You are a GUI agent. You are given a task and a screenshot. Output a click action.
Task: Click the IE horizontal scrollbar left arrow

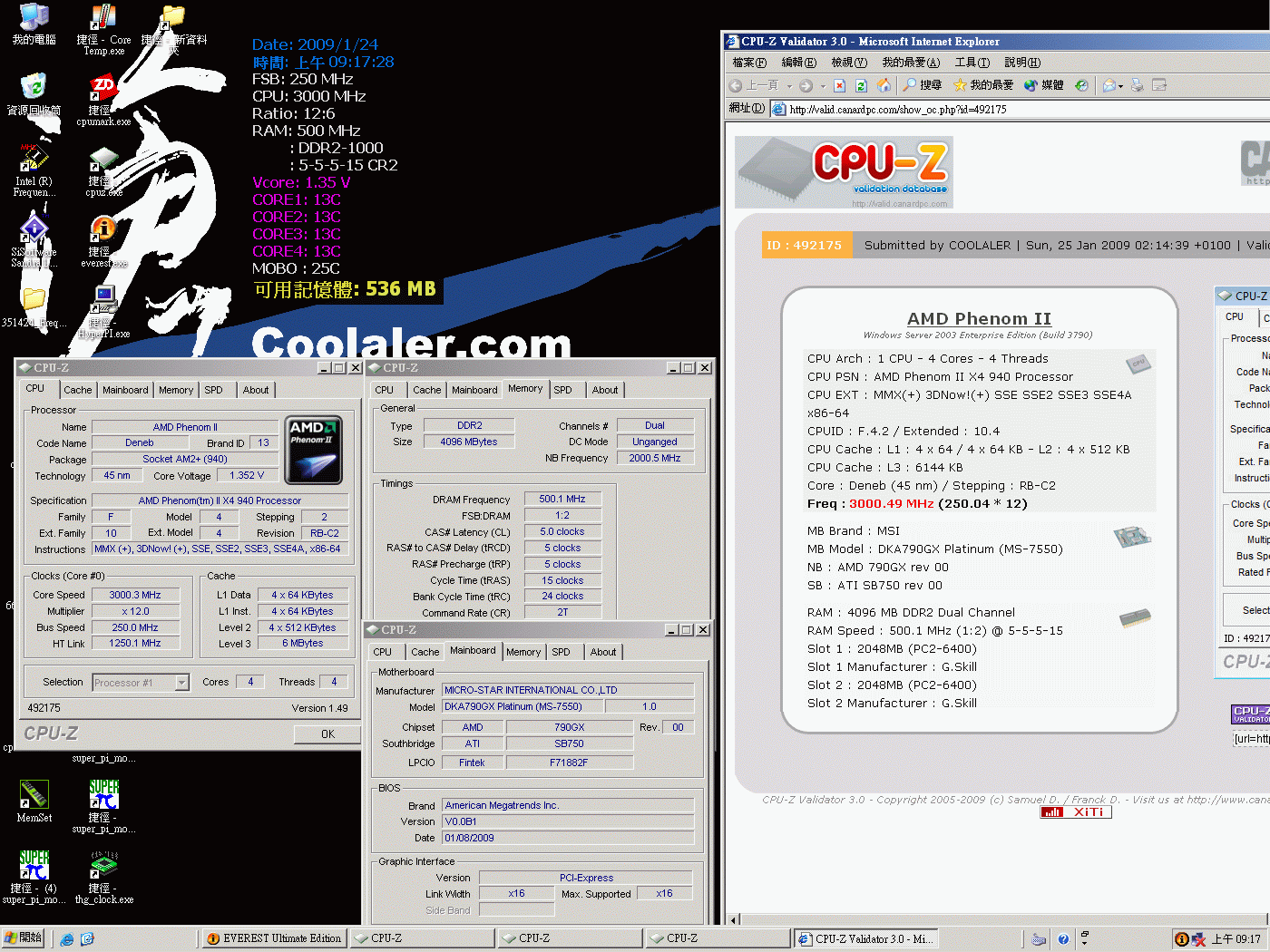coord(733,918)
